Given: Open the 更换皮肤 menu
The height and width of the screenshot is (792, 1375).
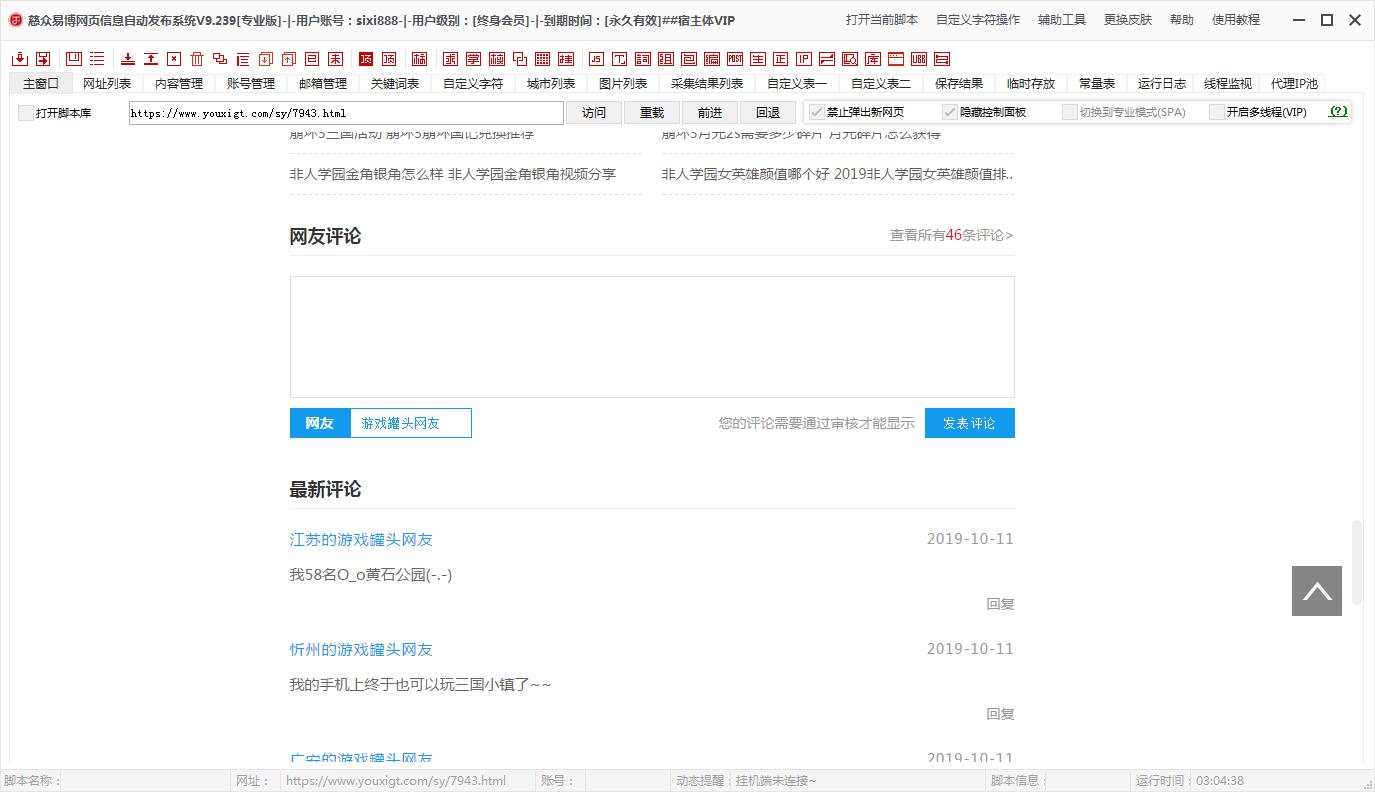Looking at the screenshot, I should pos(1128,20).
